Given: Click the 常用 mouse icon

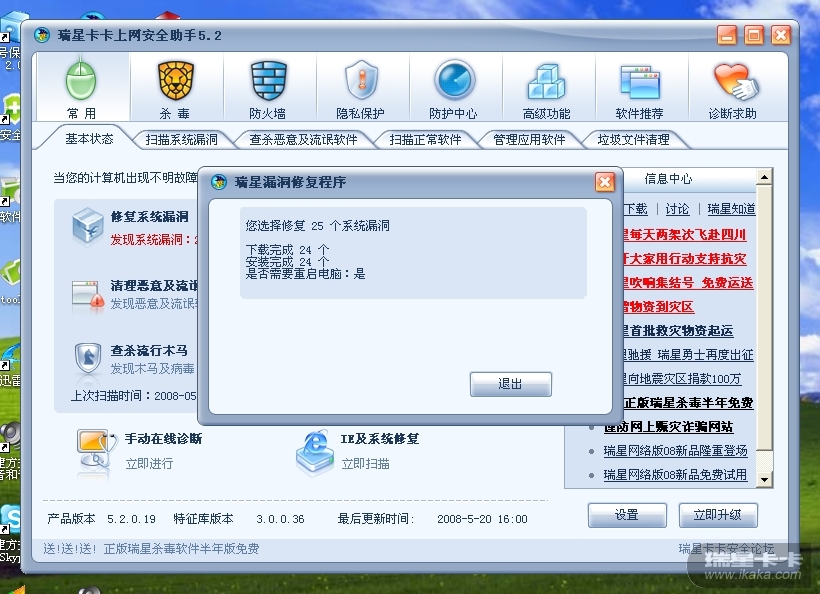Looking at the screenshot, I should pos(81,80).
